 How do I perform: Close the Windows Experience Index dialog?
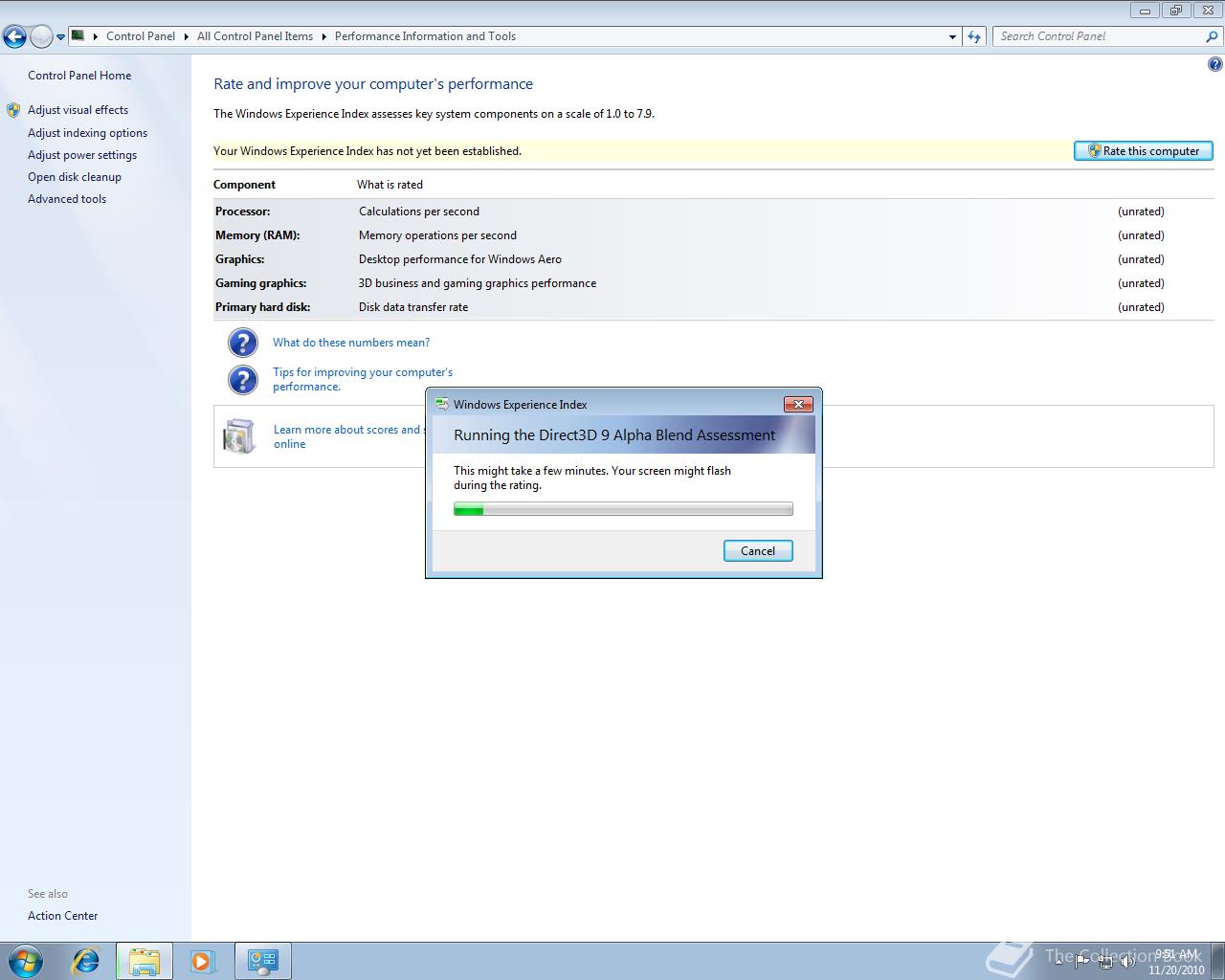click(798, 404)
